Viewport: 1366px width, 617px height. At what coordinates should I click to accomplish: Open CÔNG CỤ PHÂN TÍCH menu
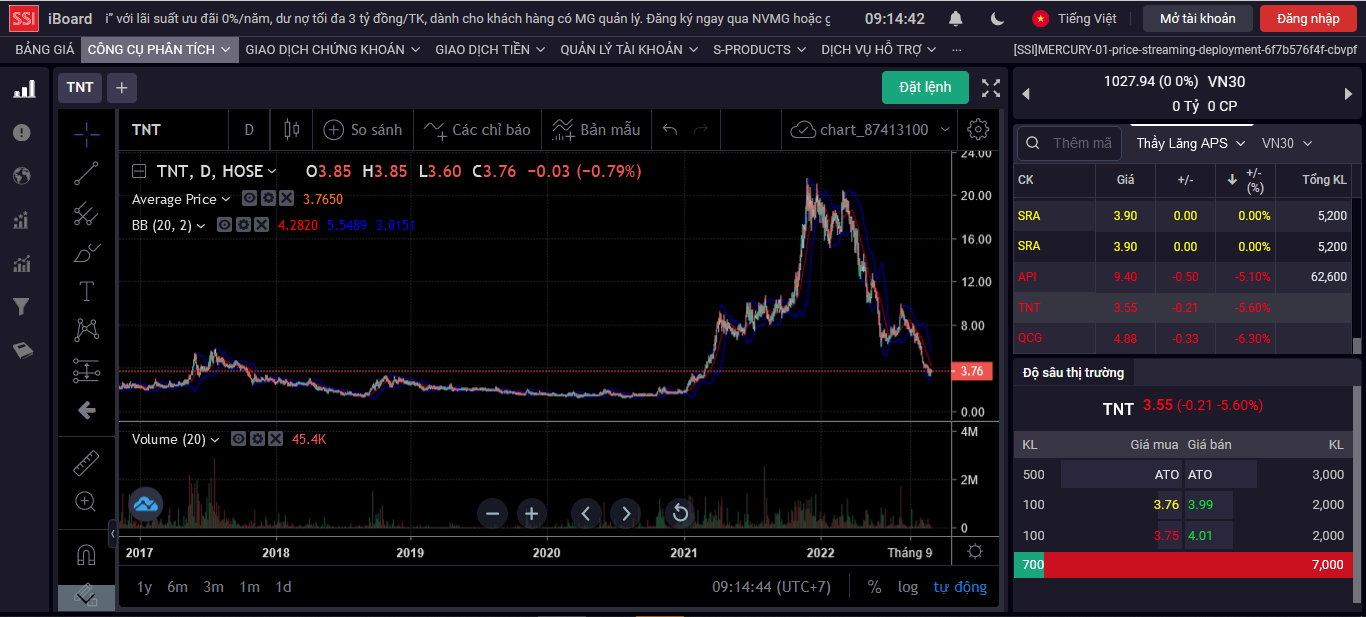[160, 49]
